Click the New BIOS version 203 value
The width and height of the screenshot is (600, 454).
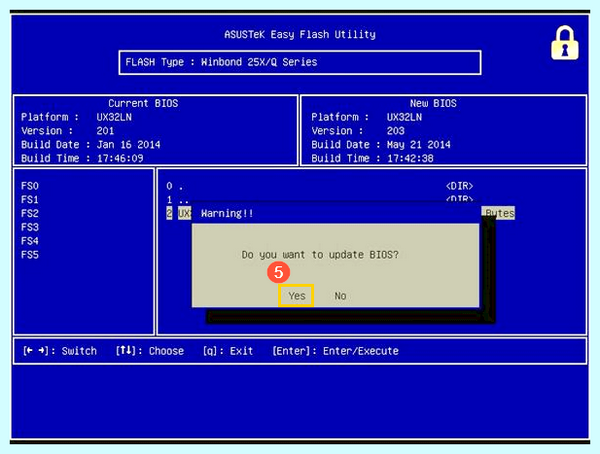[395, 131]
